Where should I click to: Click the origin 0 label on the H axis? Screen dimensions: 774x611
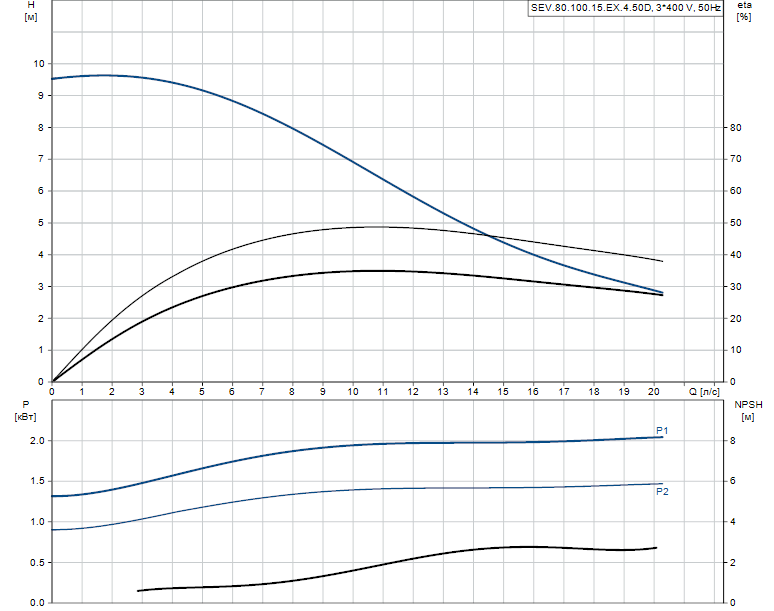[42, 382]
